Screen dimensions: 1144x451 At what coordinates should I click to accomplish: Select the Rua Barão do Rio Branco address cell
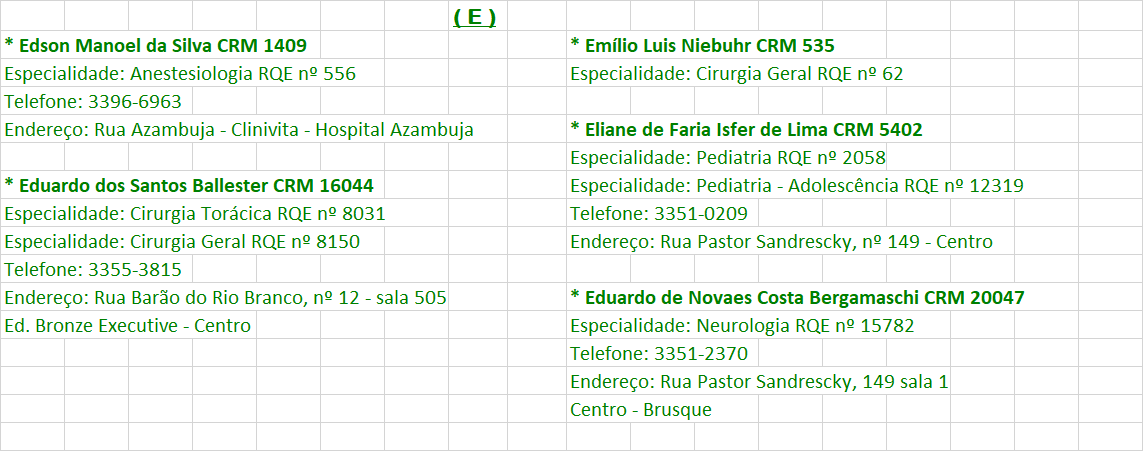pos(225,298)
